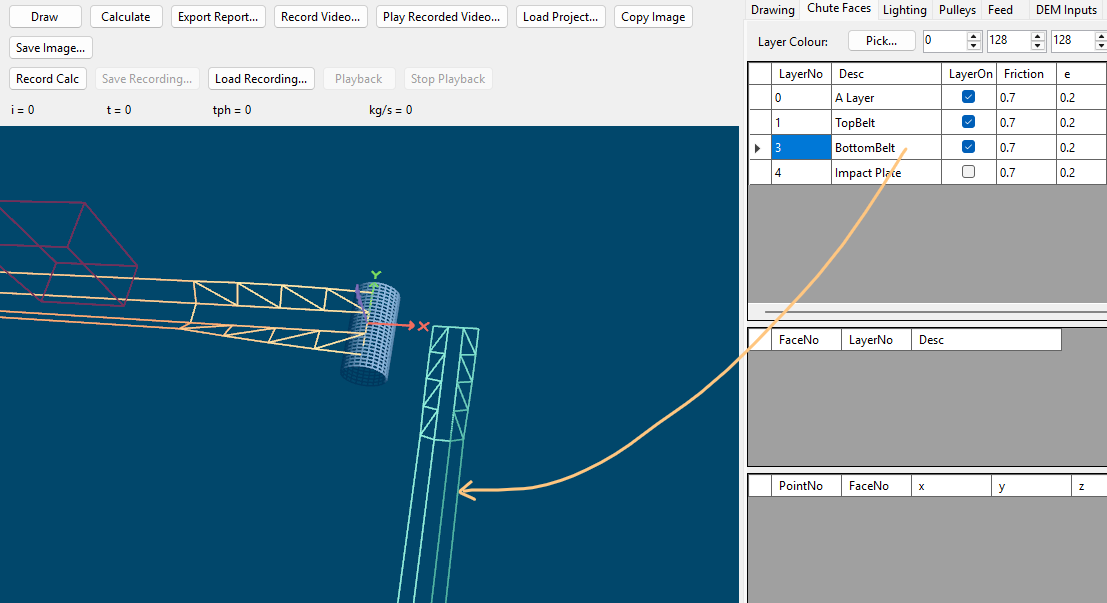Viewport: 1107px width, 603px height.
Task: Click row selector arrow for BottomBelt
Action: coord(759,148)
